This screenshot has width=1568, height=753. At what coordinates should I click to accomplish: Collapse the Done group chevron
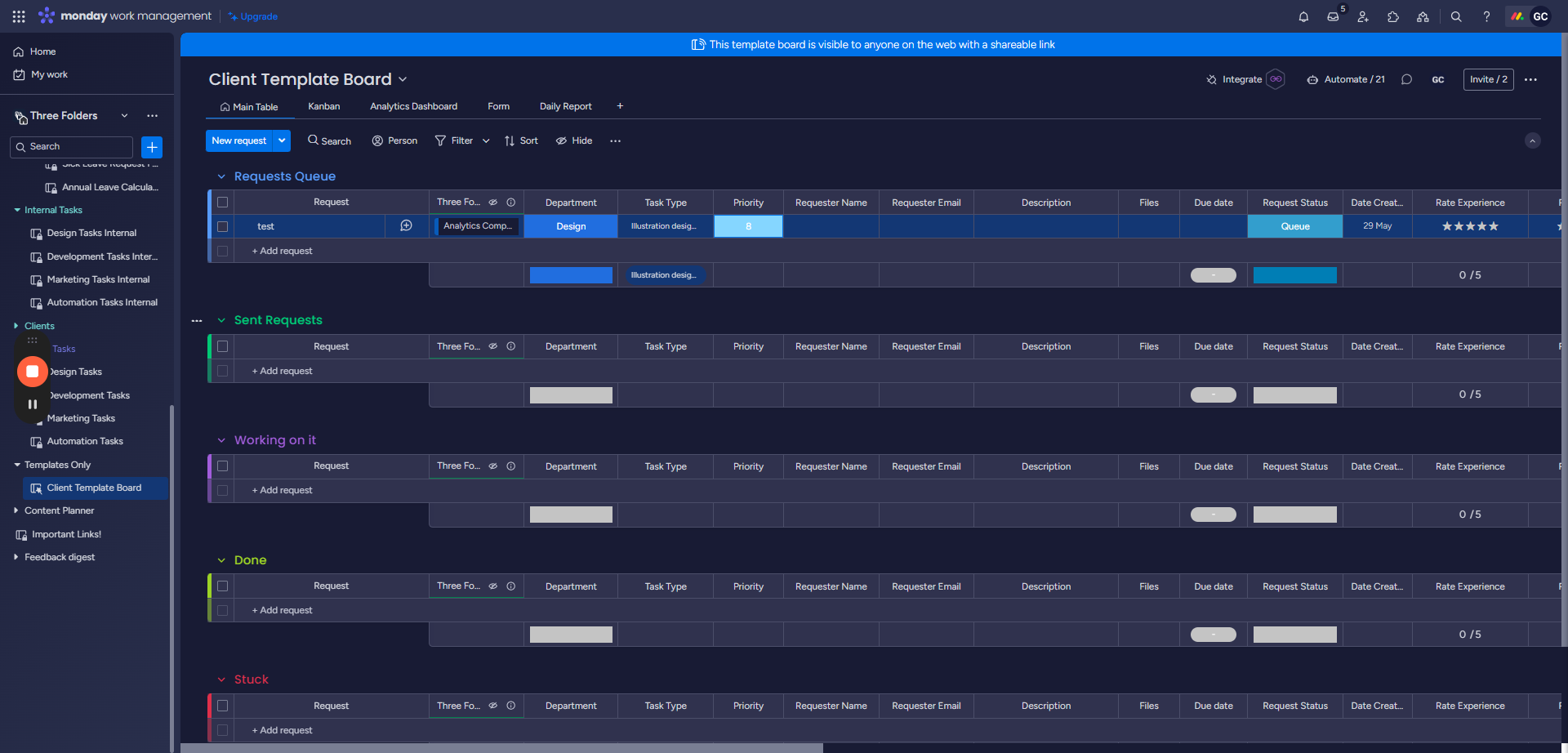pos(221,560)
